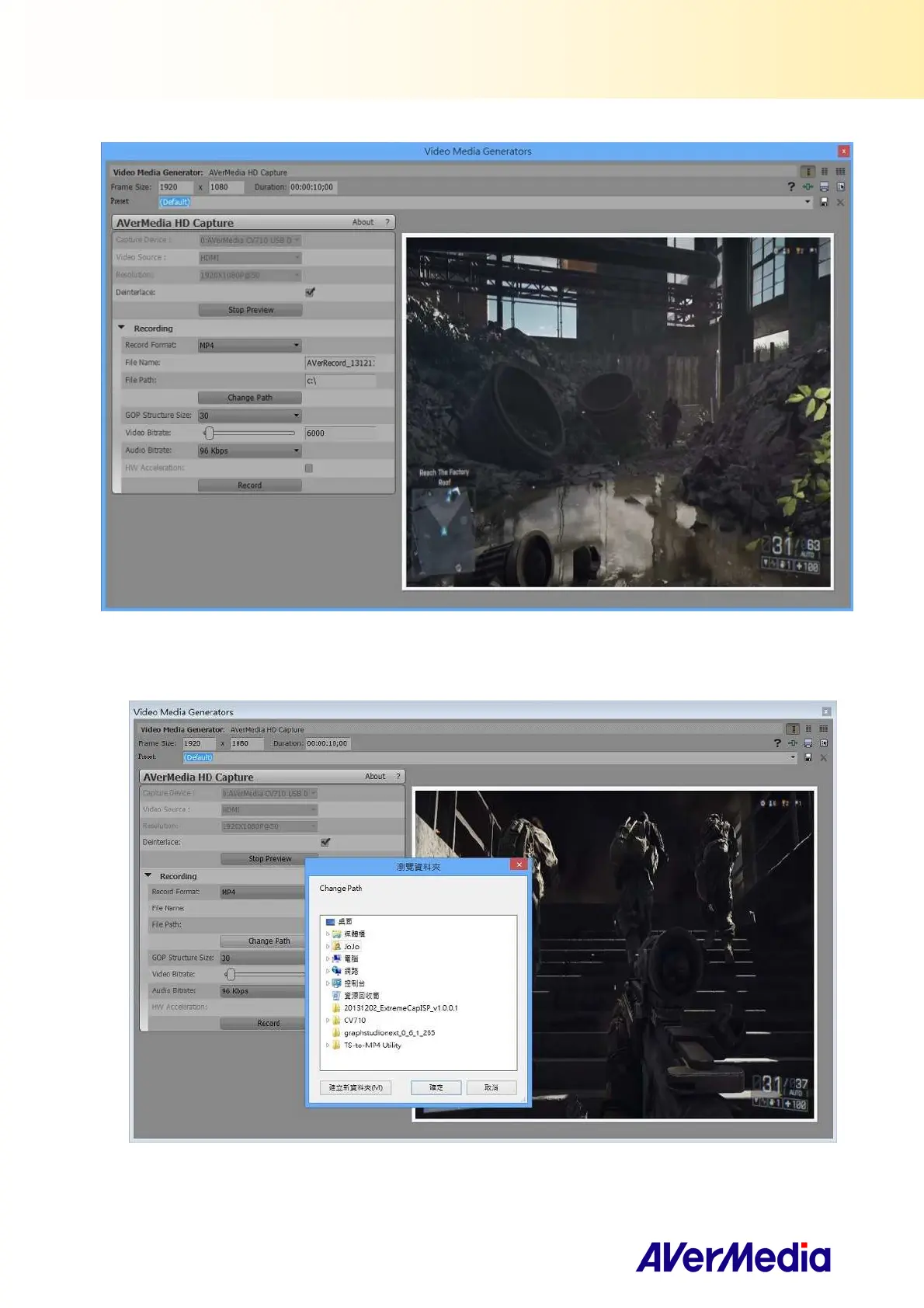Select the 桌面 desktop icon in folder tree
The image size is (924, 1308).
point(331,921)
